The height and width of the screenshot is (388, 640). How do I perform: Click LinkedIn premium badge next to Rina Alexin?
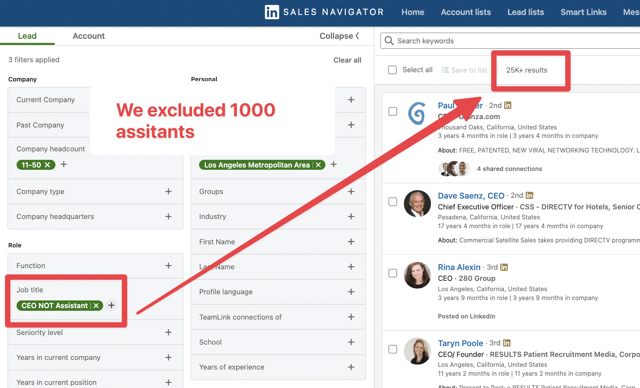point(504,267)
